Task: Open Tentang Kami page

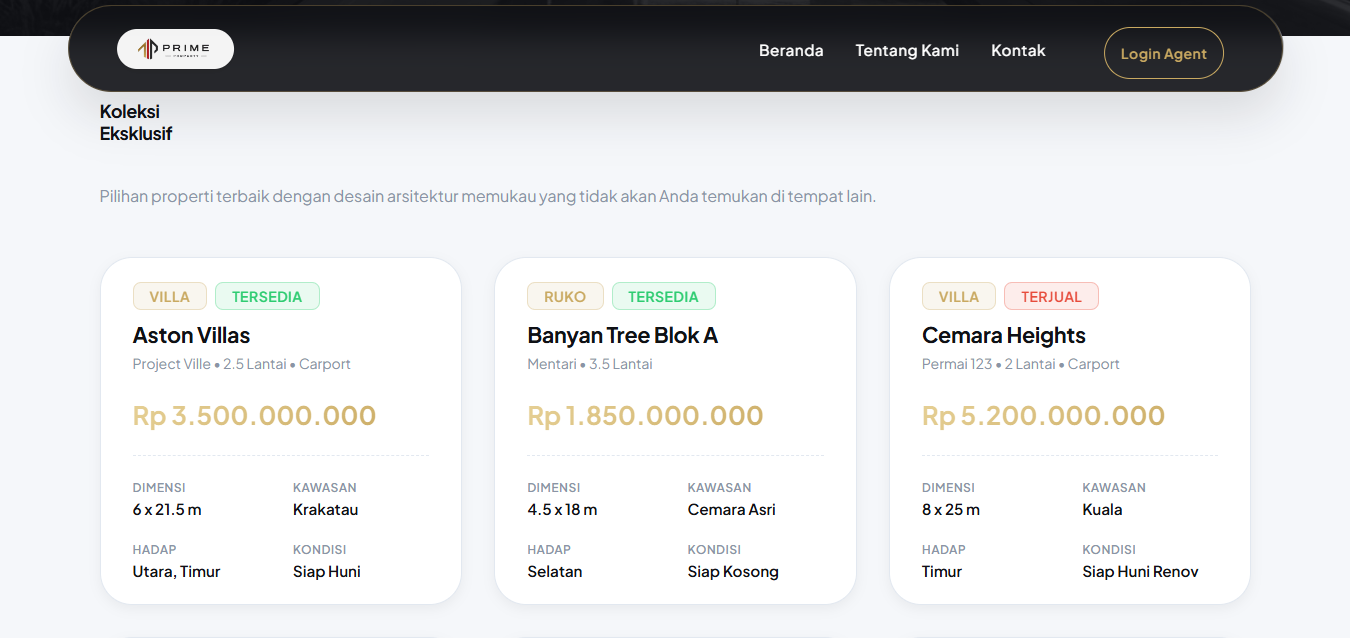Action: 907,50
